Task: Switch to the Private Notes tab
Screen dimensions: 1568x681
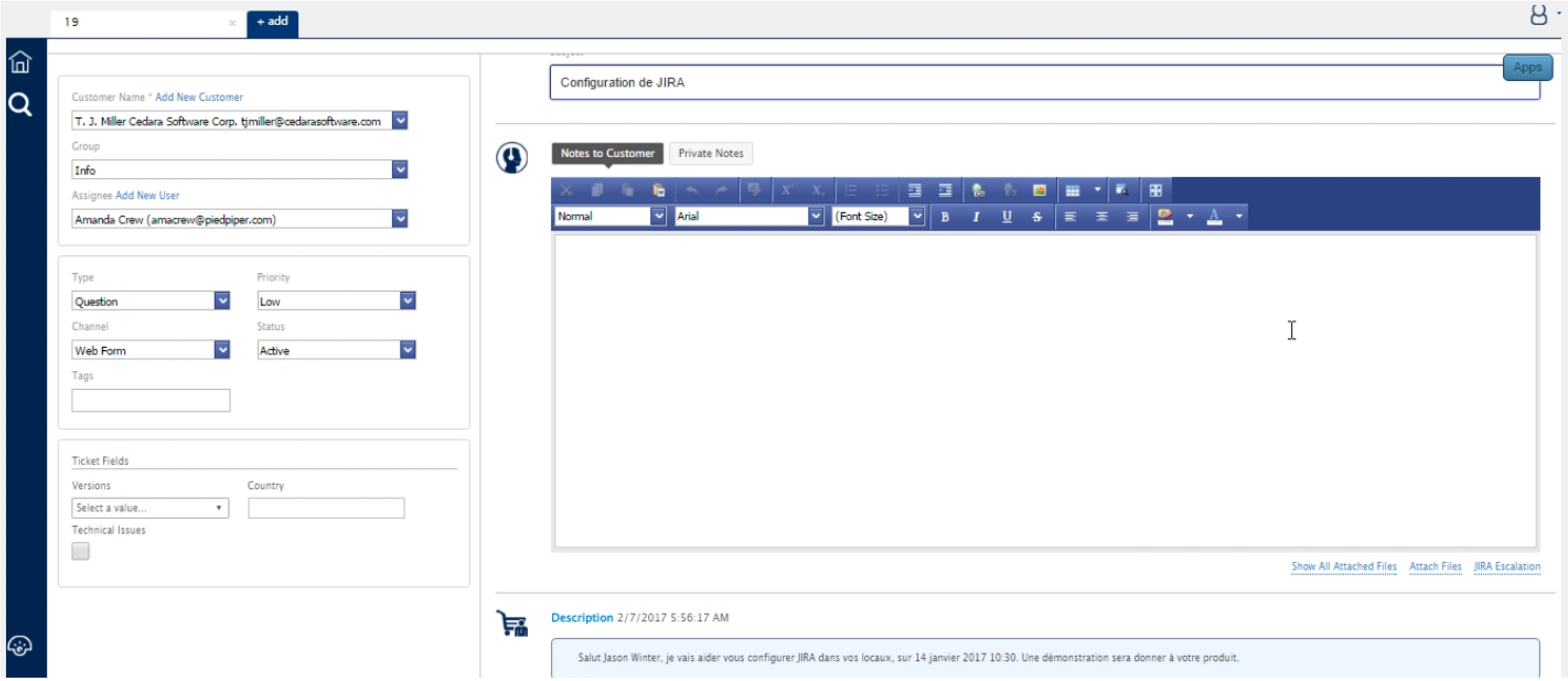Action: [711, 153]
